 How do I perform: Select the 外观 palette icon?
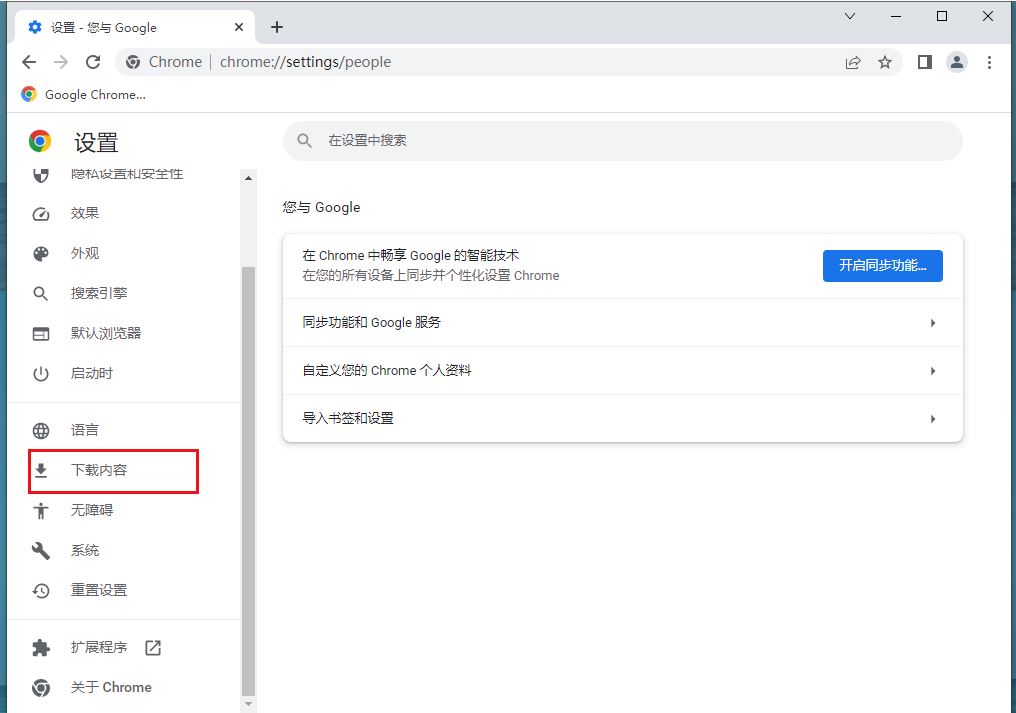click(41, 253)
